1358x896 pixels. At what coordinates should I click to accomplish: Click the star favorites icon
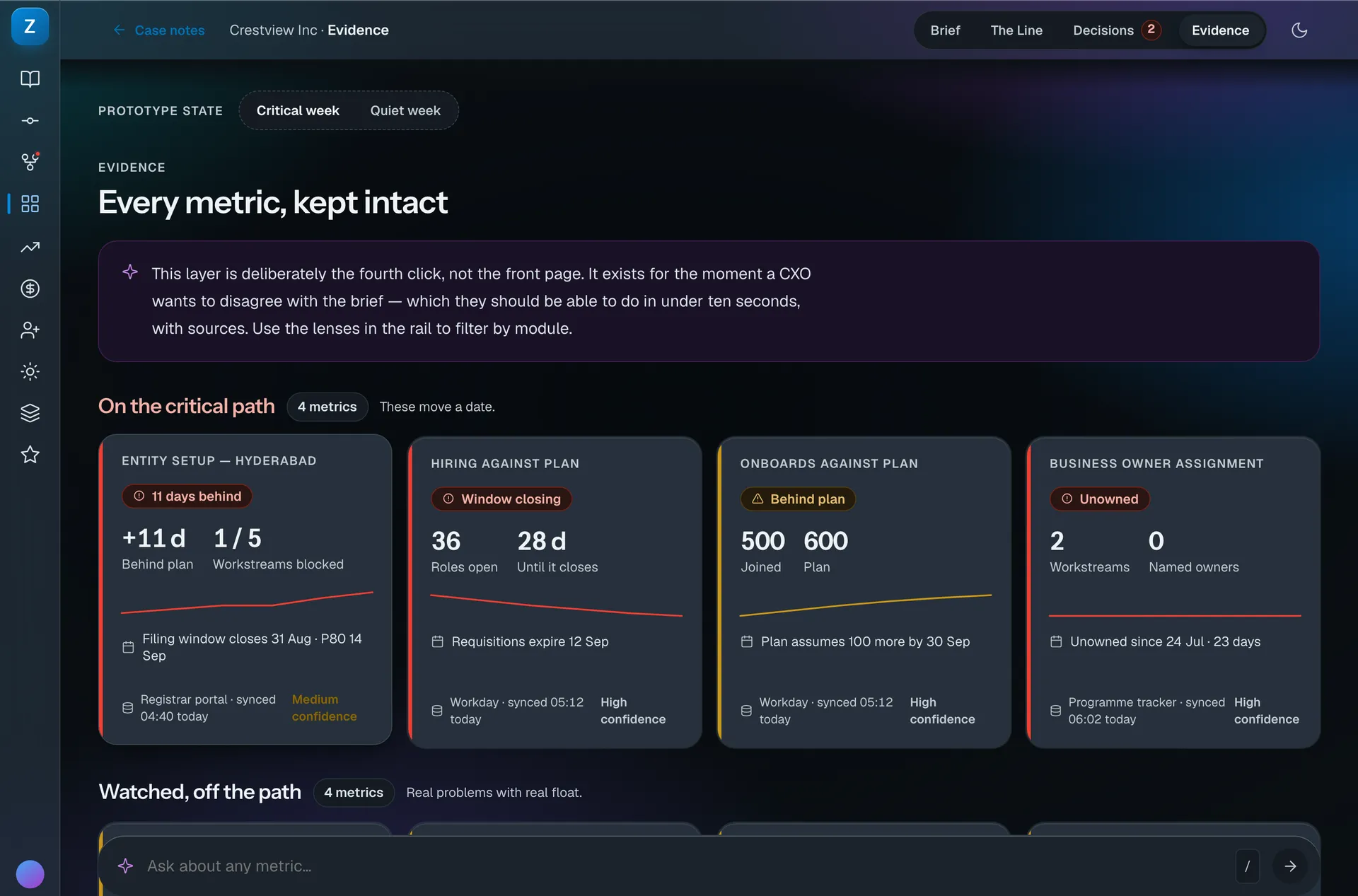[30, 454]
